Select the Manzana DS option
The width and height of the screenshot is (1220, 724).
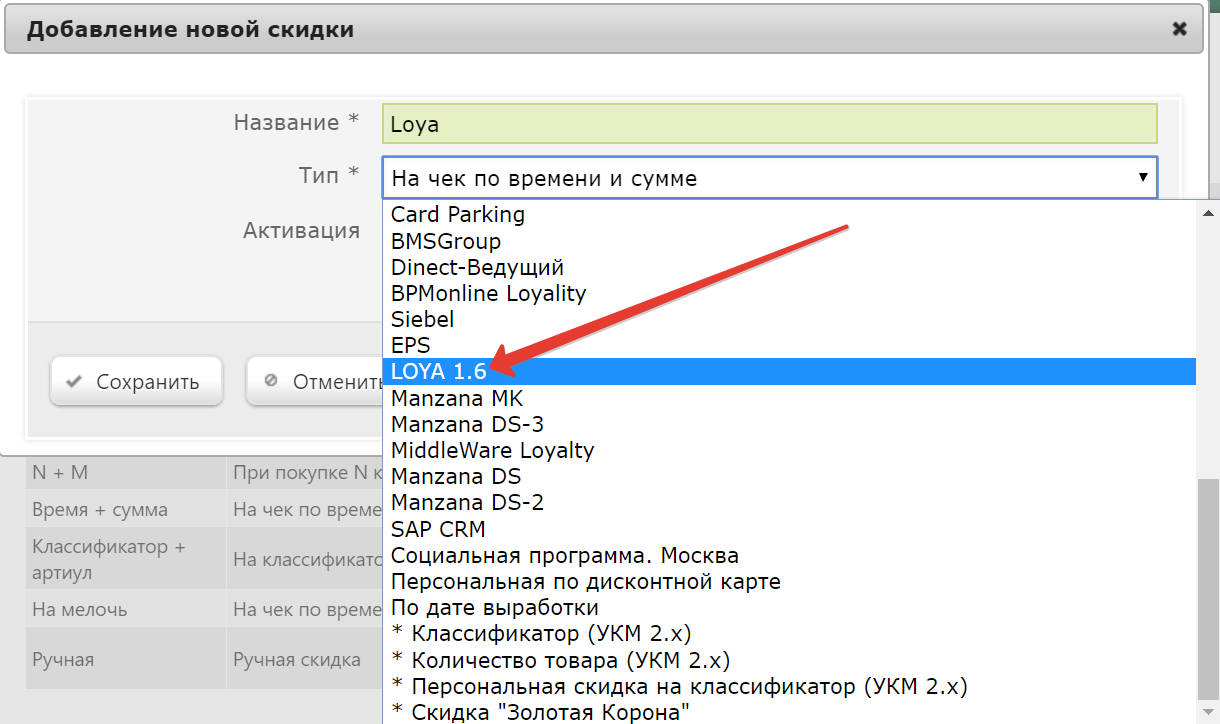(x=790, y=475)
